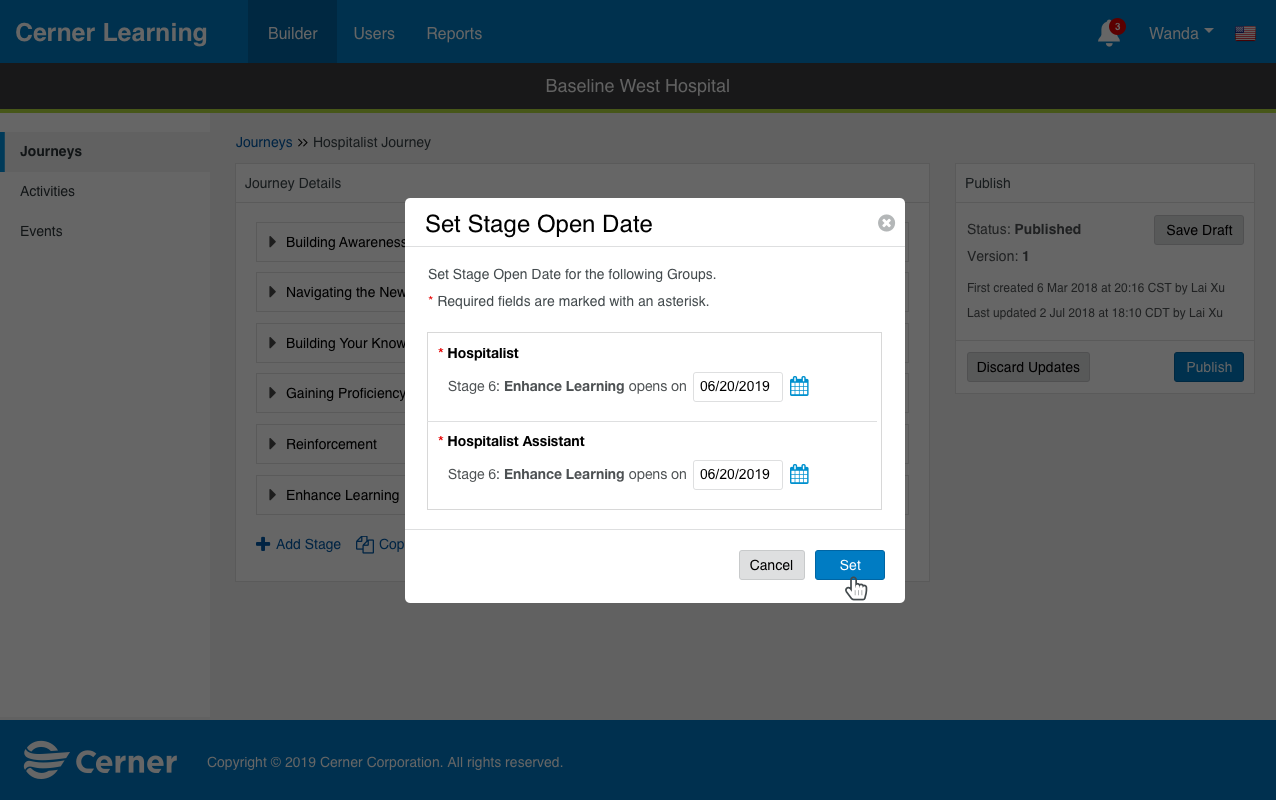This screenshot has width=1276, height=800.
Task: Open the notifications bell icon
Action: (1109, 34)
